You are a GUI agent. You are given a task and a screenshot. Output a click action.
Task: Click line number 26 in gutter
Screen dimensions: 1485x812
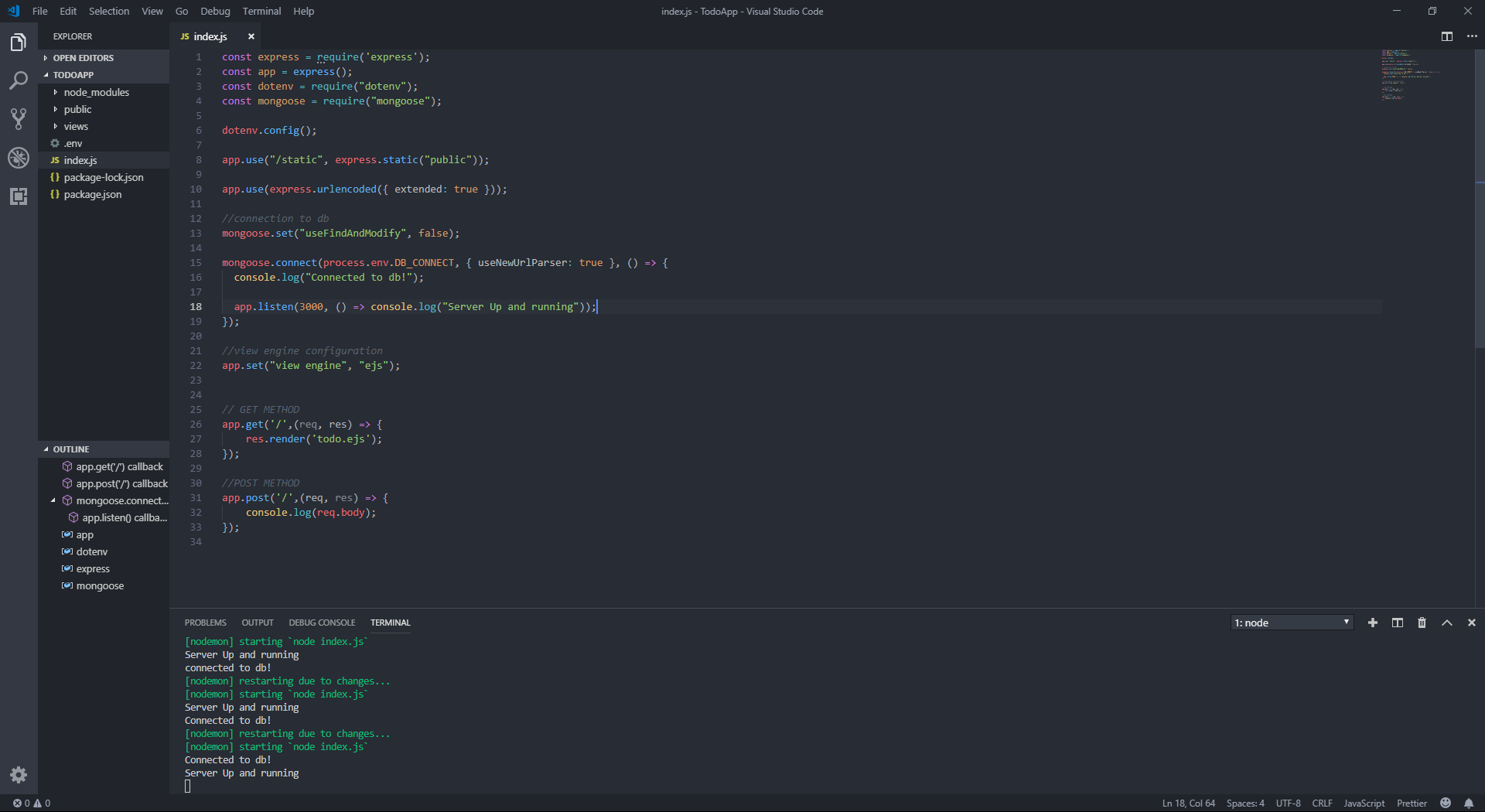coord(196,424)
